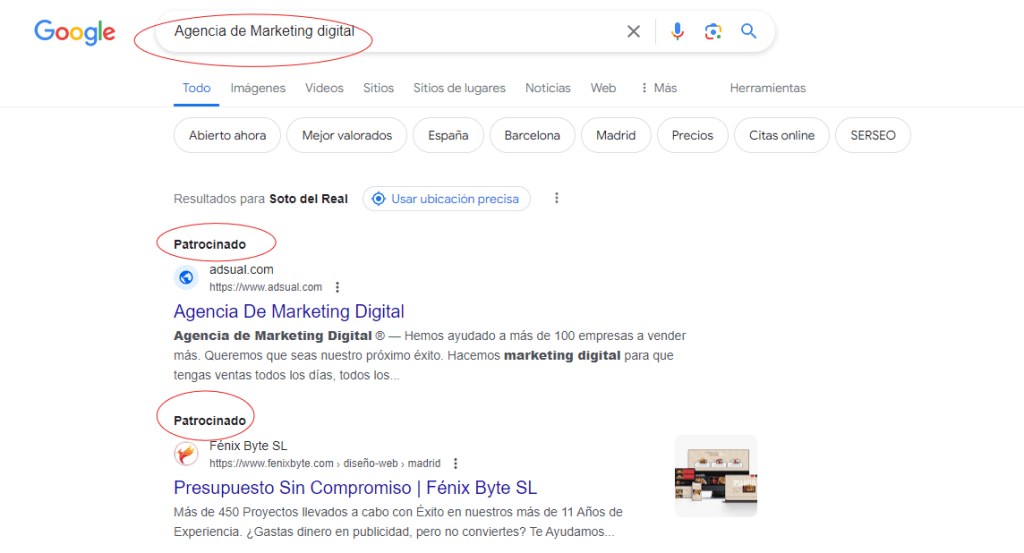Viewport: 1024px width, 553px height.
Task: Open Herramientas search tools
Action: coord(768,88)
